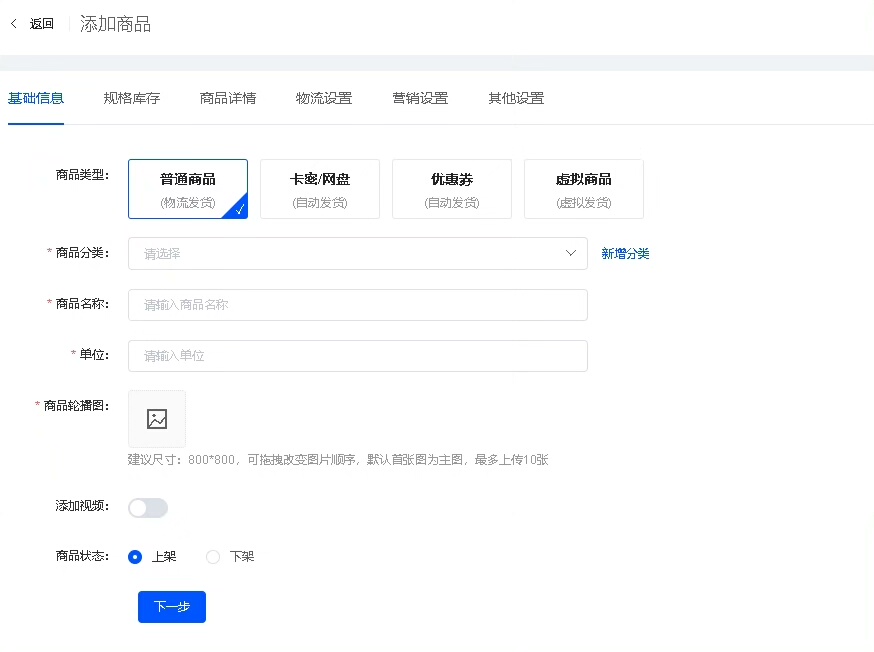
Task: Choose the 卡密/网盘 product type
Action: point(320,189)
